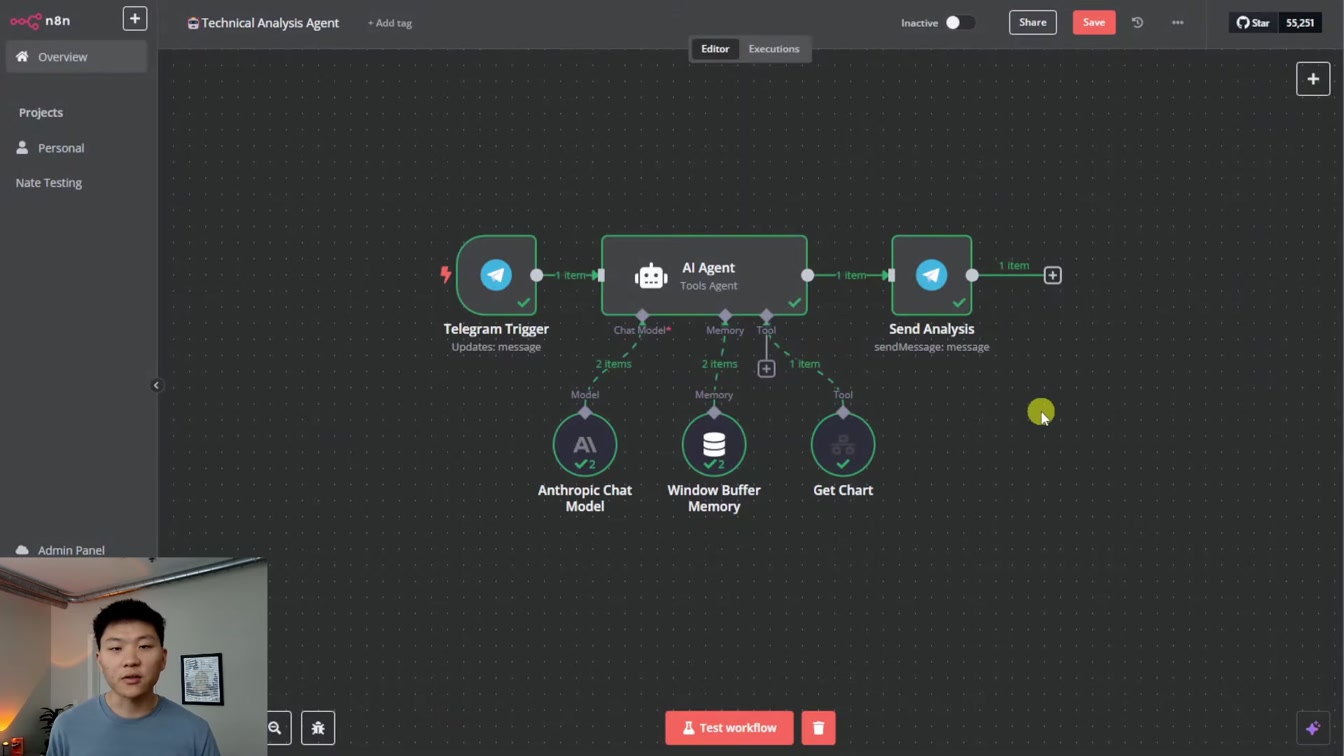The height and width of the screenshot is (756, 1344).
Task: Click the Anthropic Chat Model label
Action: pos(585,498)
